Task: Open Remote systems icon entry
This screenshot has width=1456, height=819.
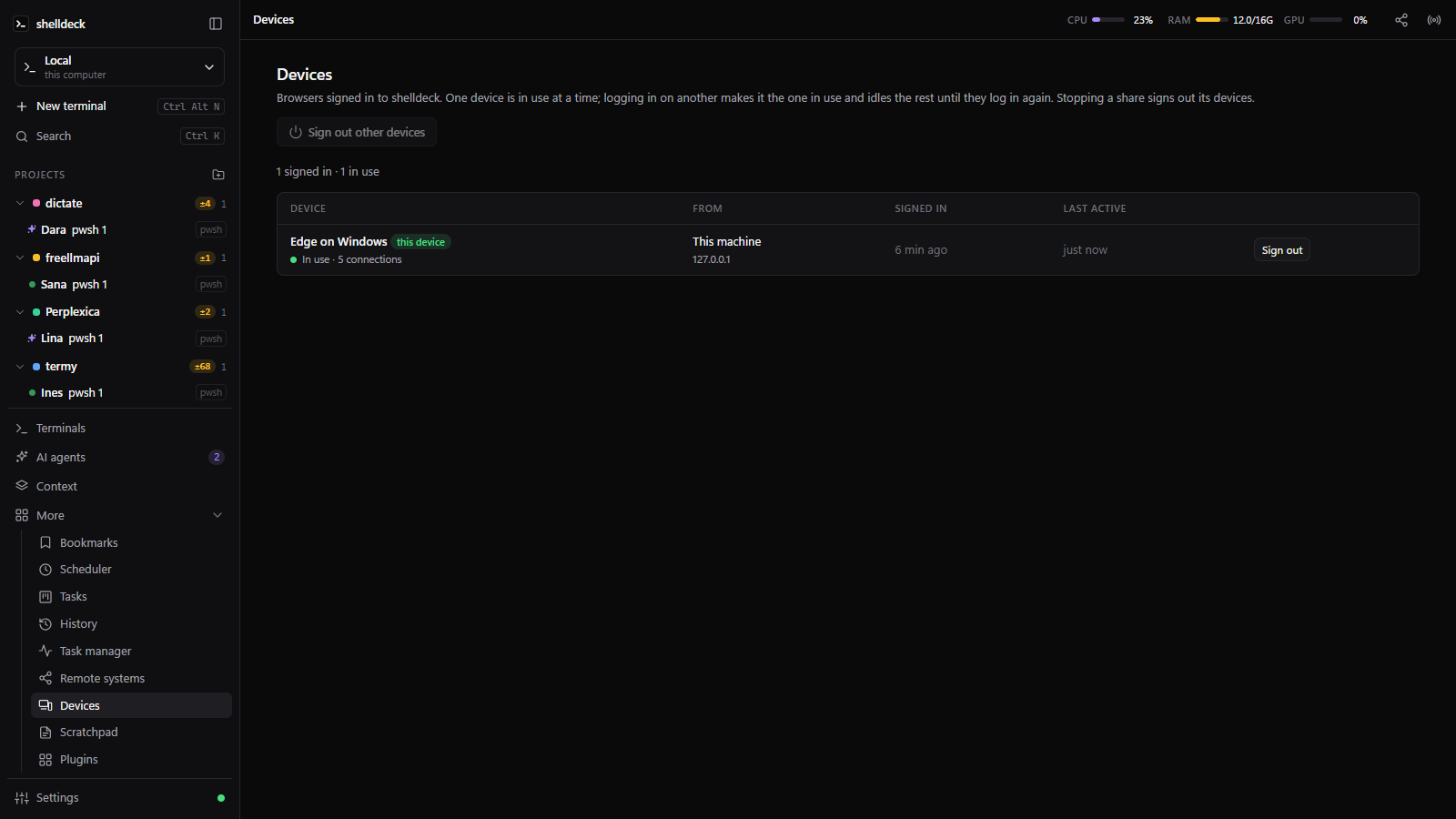Action: tap(45, 679)
